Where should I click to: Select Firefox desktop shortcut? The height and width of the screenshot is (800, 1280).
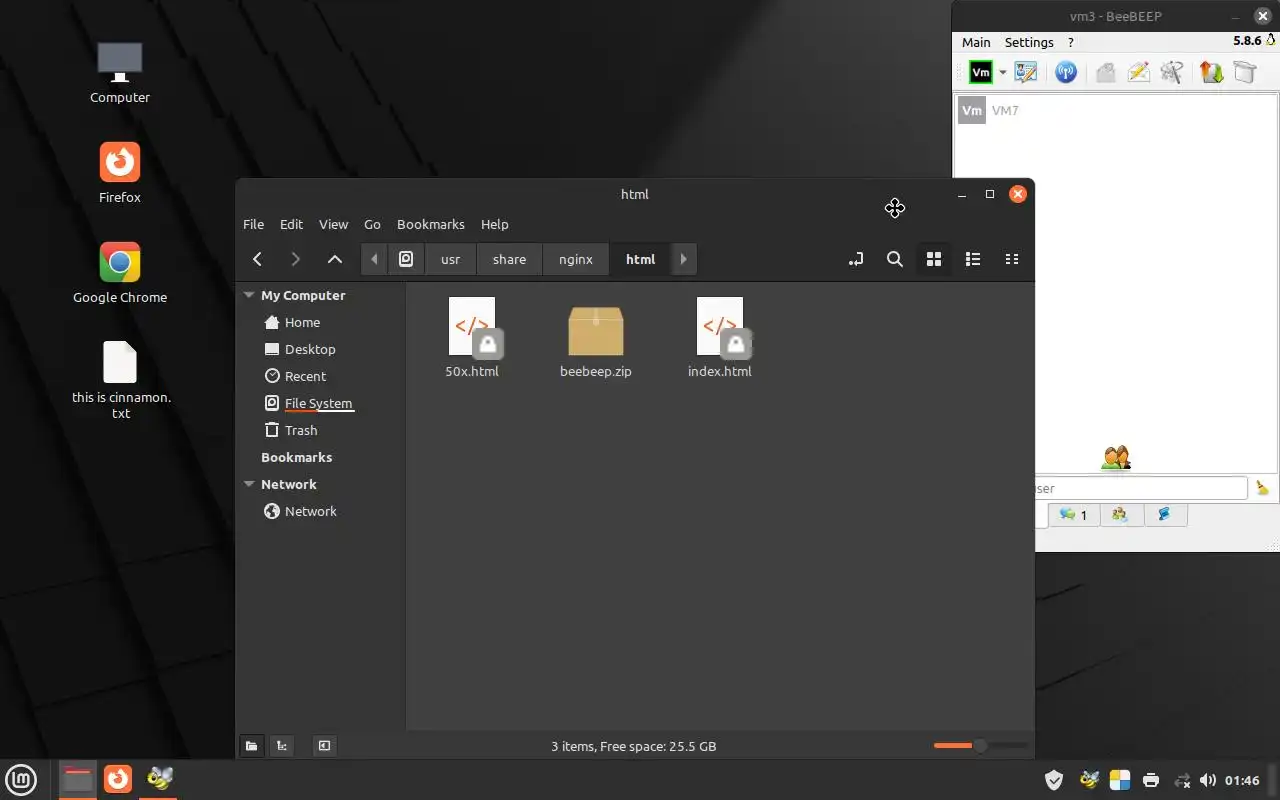click(120, 173)
